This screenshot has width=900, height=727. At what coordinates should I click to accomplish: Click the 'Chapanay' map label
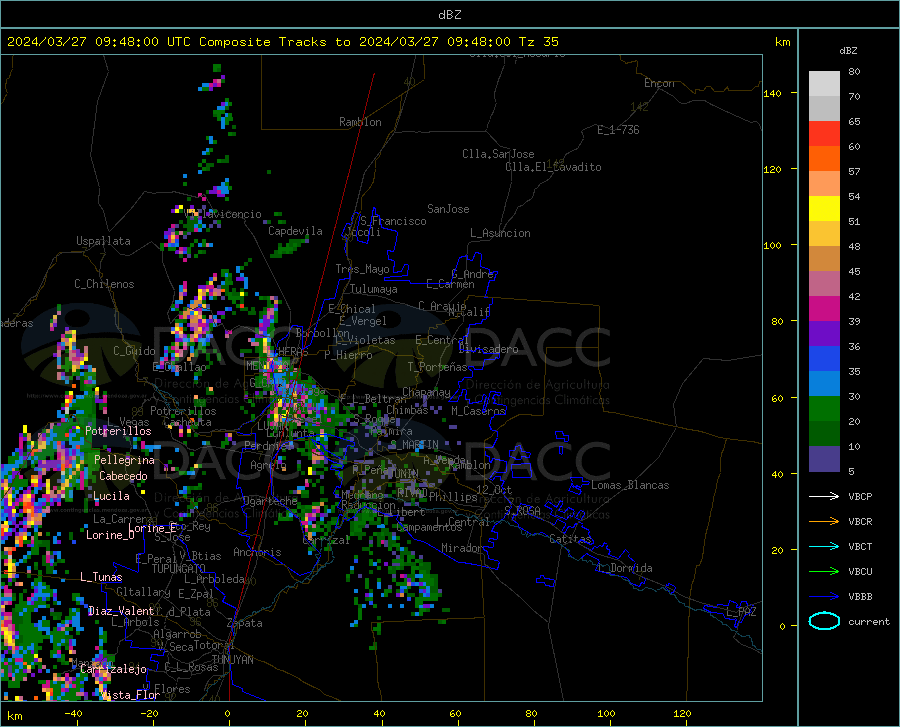click(426, 392)
